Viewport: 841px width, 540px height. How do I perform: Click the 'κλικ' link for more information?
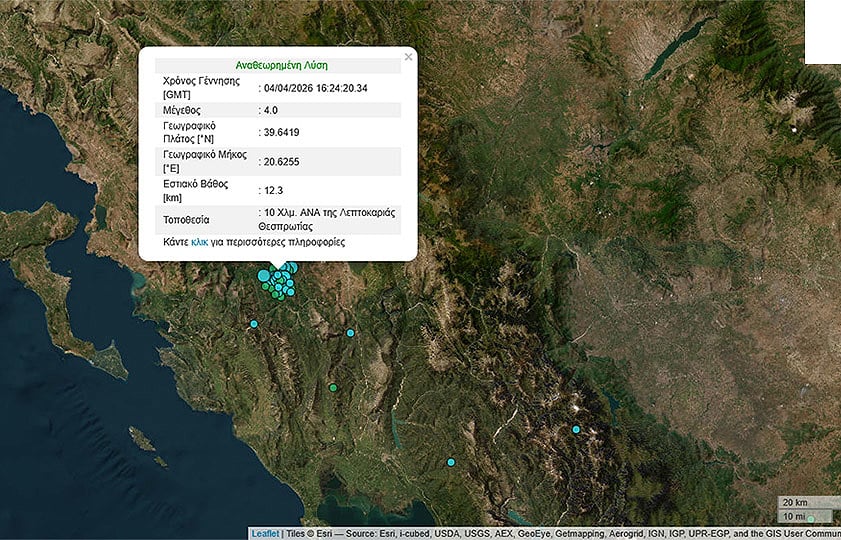[x=199, y=242]
